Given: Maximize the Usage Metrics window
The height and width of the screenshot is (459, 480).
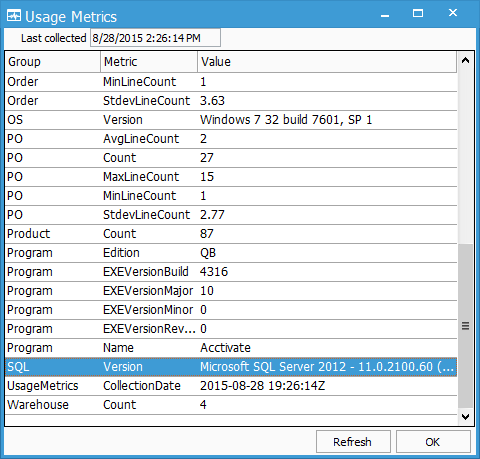Looking at the screenshot, I should tap(418, 13).
